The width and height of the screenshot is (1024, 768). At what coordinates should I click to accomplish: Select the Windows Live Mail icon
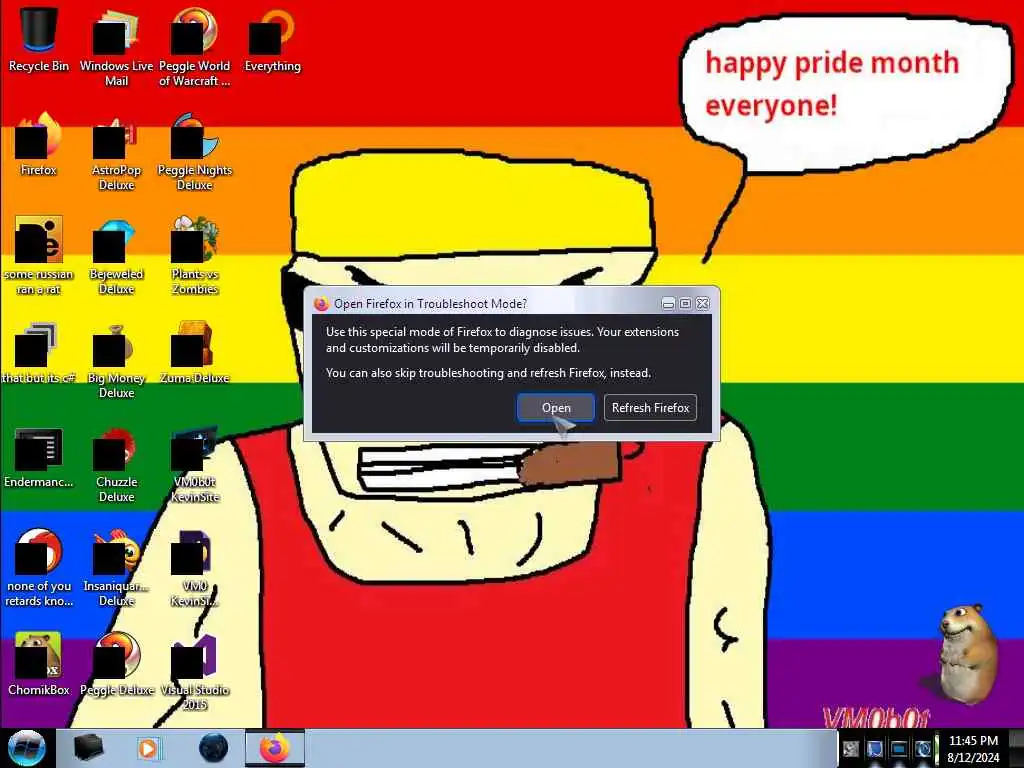(116, 48)
